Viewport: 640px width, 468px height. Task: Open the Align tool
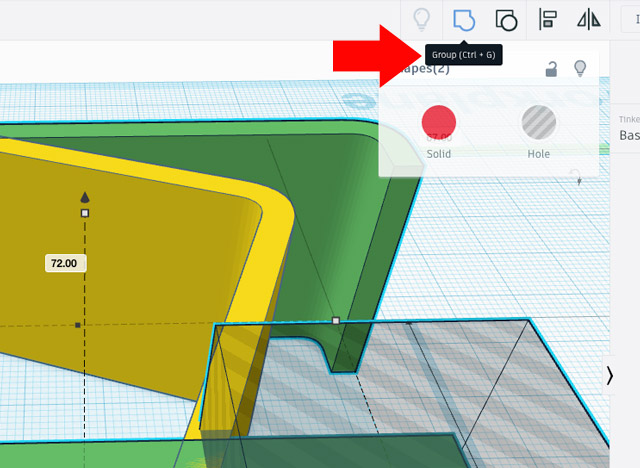(x=548, y=19)
